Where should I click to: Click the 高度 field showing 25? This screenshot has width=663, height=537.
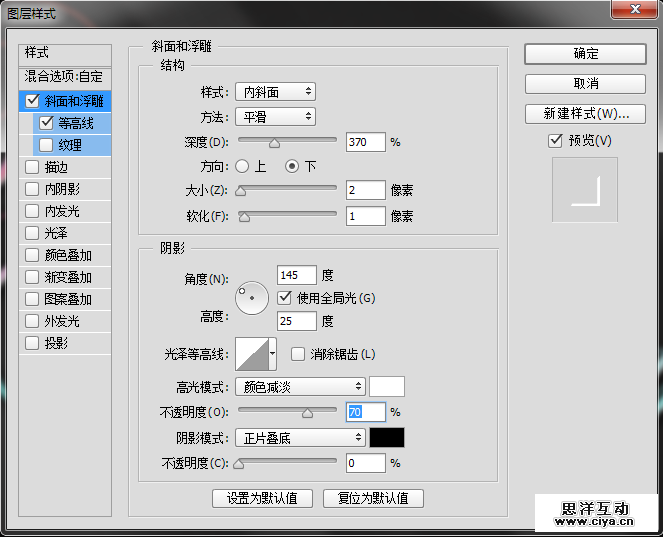tap(297, 321)
